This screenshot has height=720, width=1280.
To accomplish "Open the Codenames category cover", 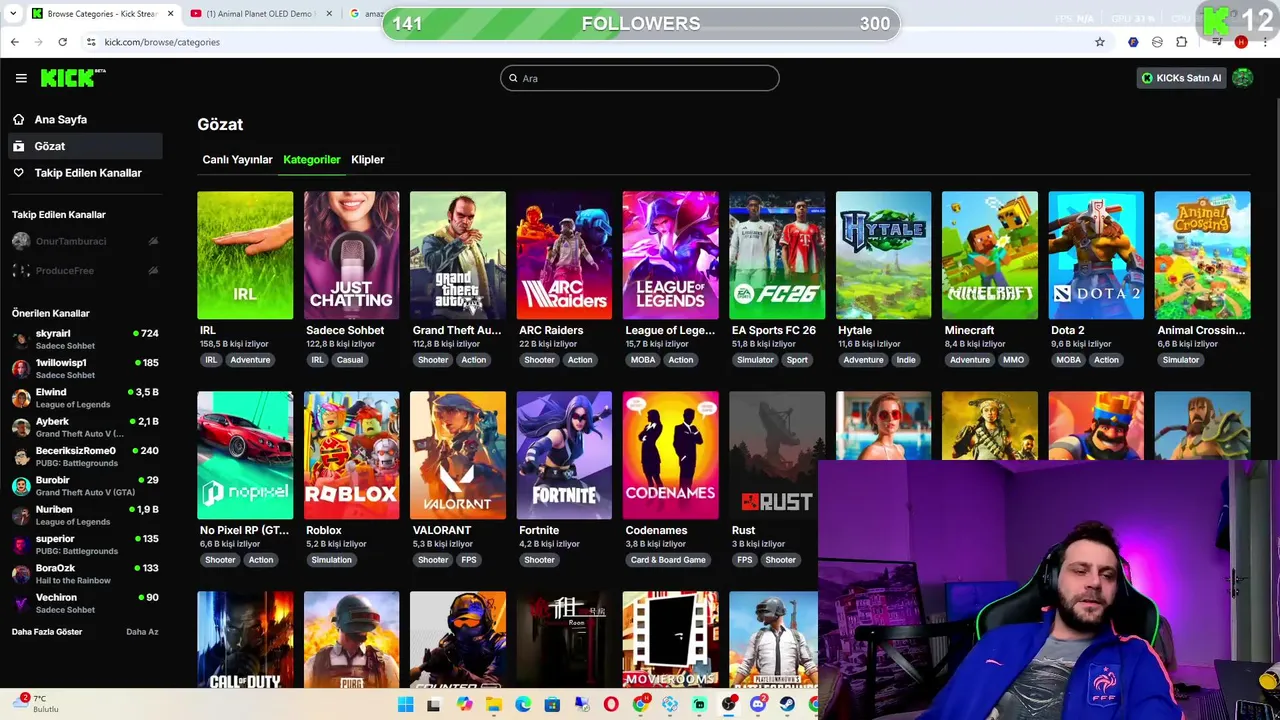I will [670, 455].
